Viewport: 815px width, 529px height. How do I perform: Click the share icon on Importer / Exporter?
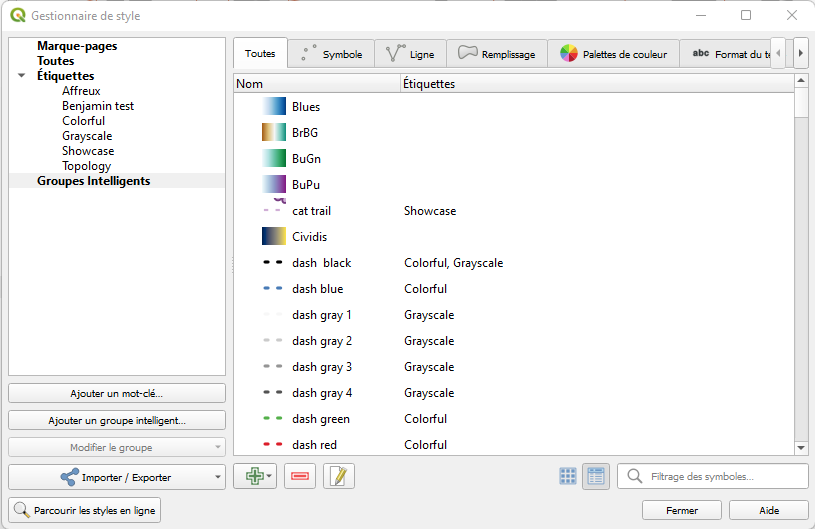pyautogui.click(x=70, y=477)
